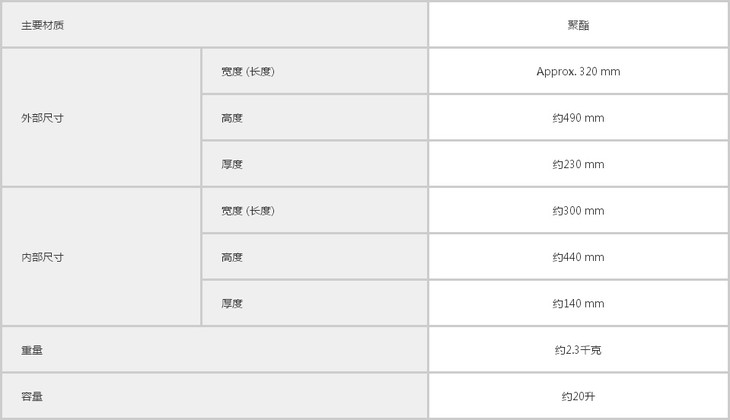Click the 约490 mm value cell

pyautogui.click(x=578, y=118)
